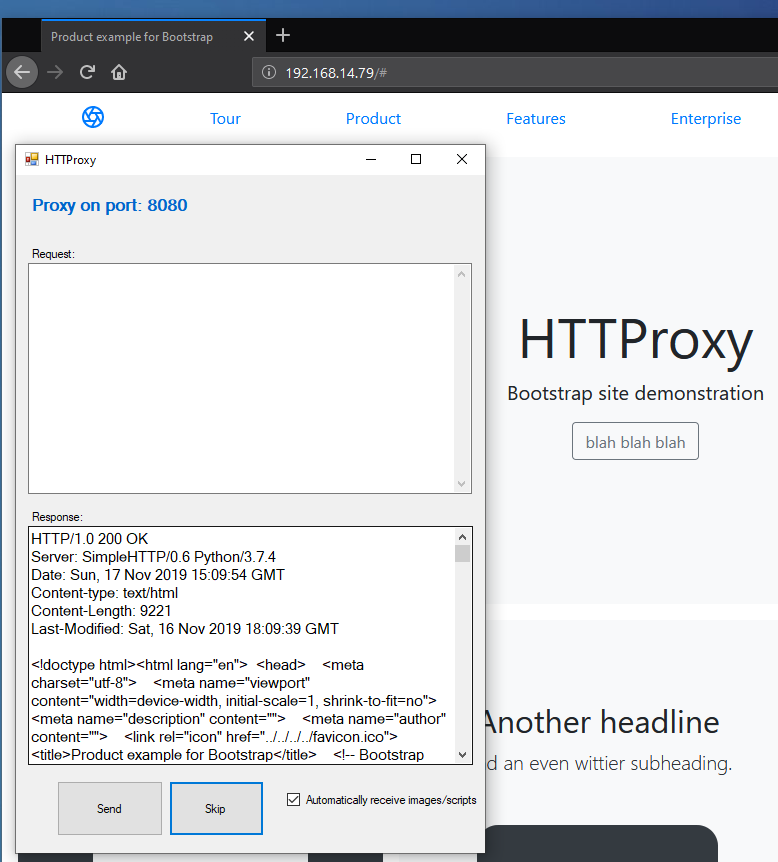Click Response scrollbar down arrow
778x862 pixels.
[462, 755]
